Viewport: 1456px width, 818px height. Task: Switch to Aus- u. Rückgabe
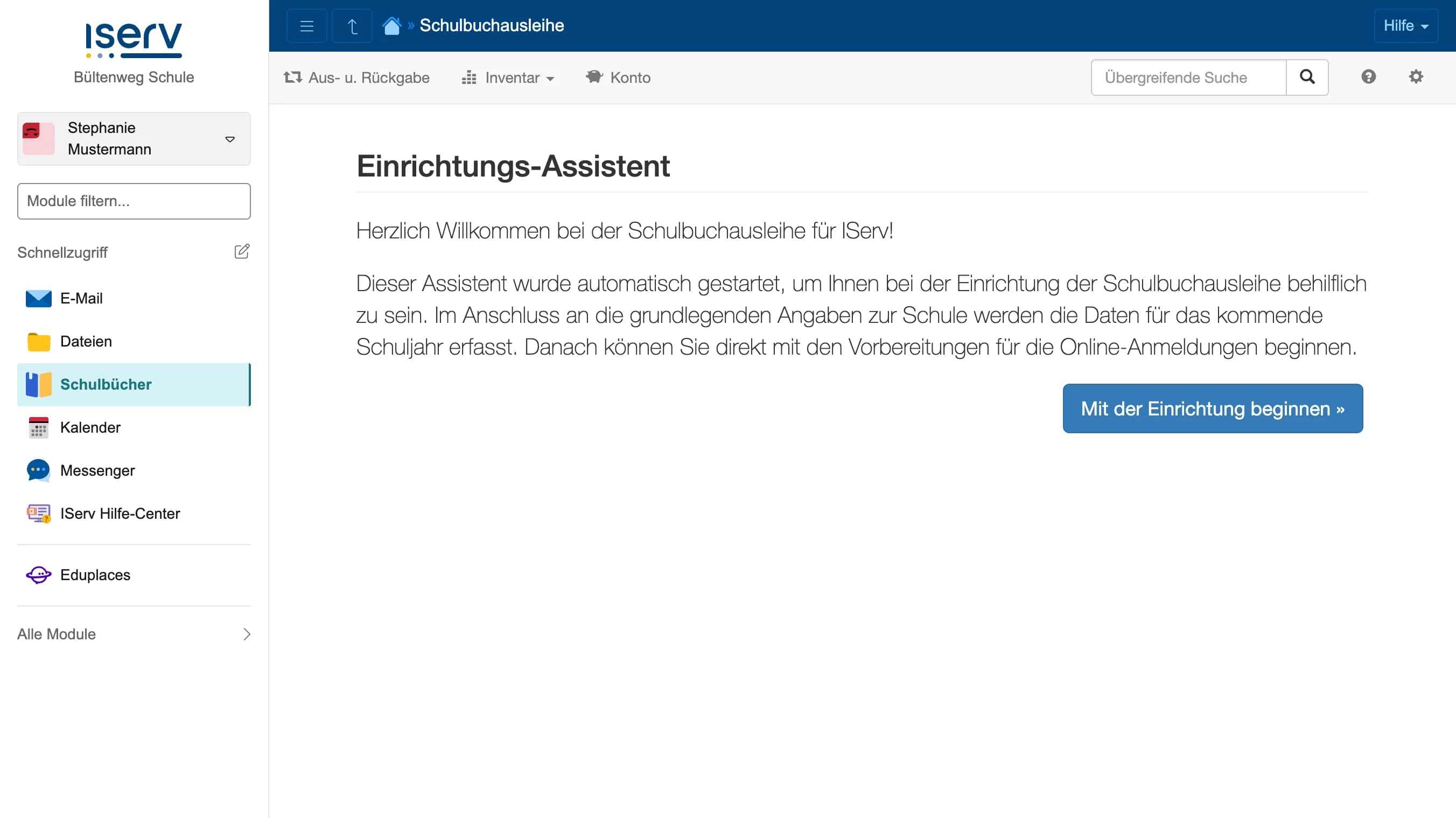(356, 77)
